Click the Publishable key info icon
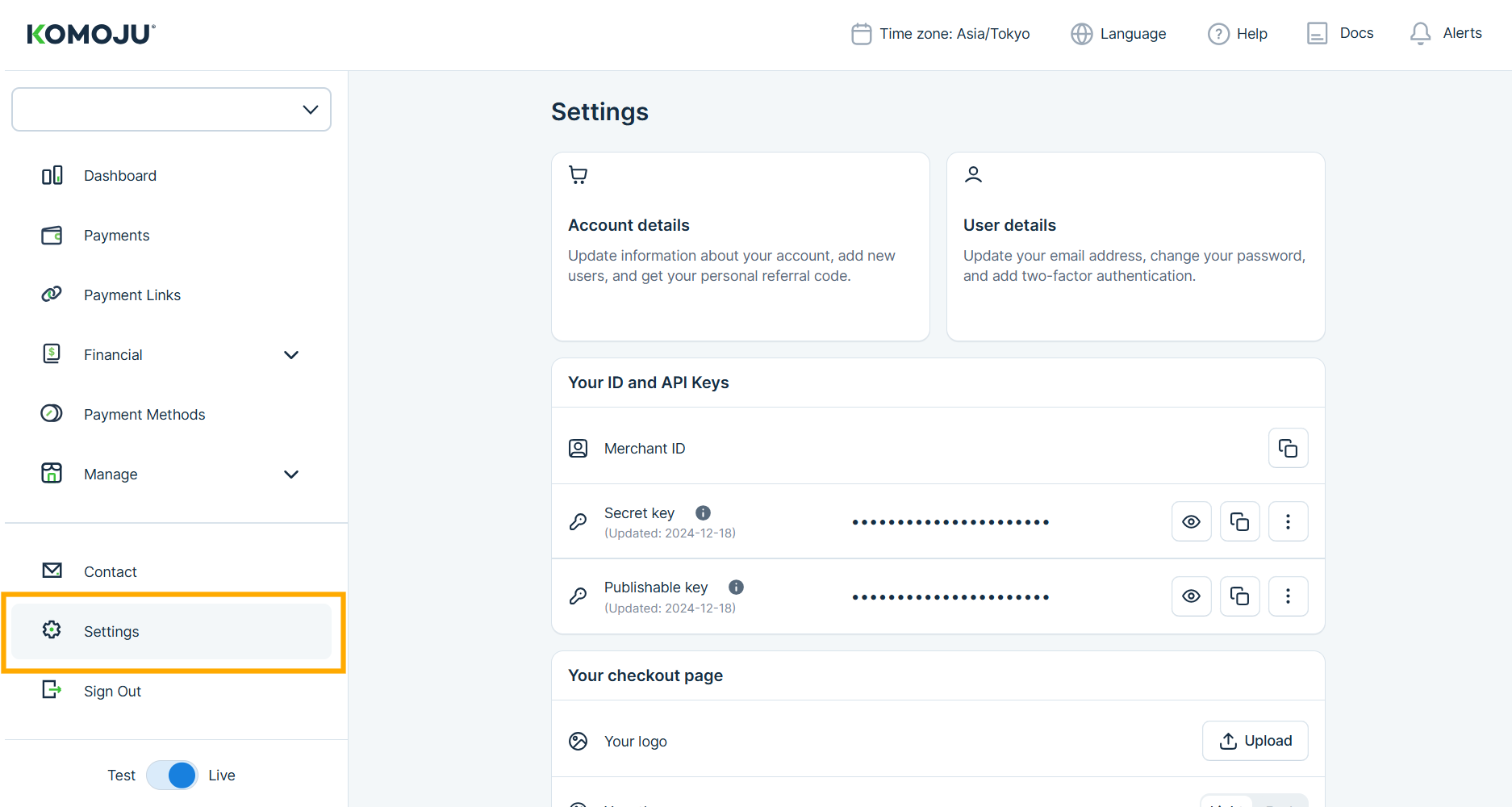 pos(736,587)
